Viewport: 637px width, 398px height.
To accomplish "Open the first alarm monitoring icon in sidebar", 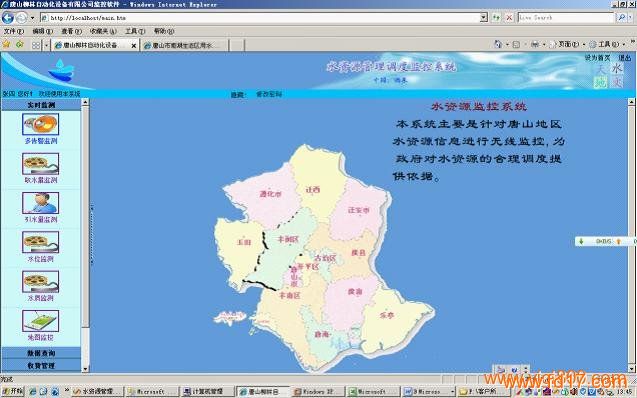I will coord(40,124).
